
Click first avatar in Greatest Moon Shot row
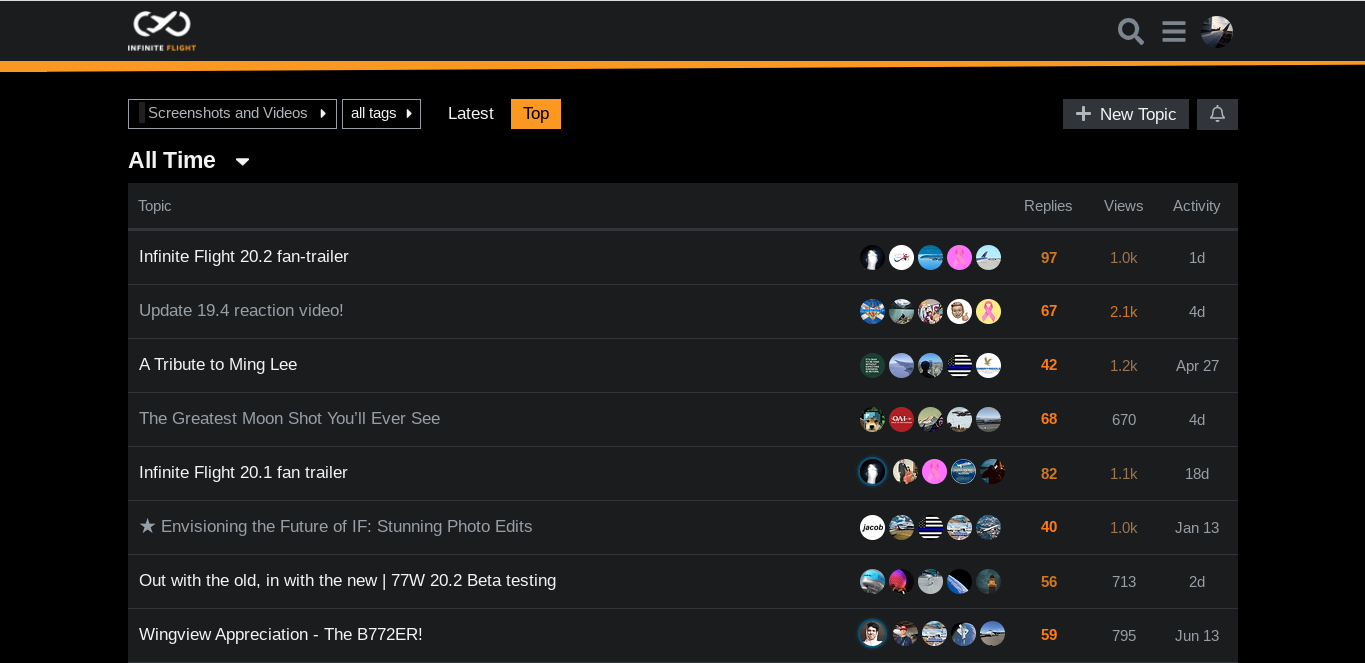pos(872,420)
